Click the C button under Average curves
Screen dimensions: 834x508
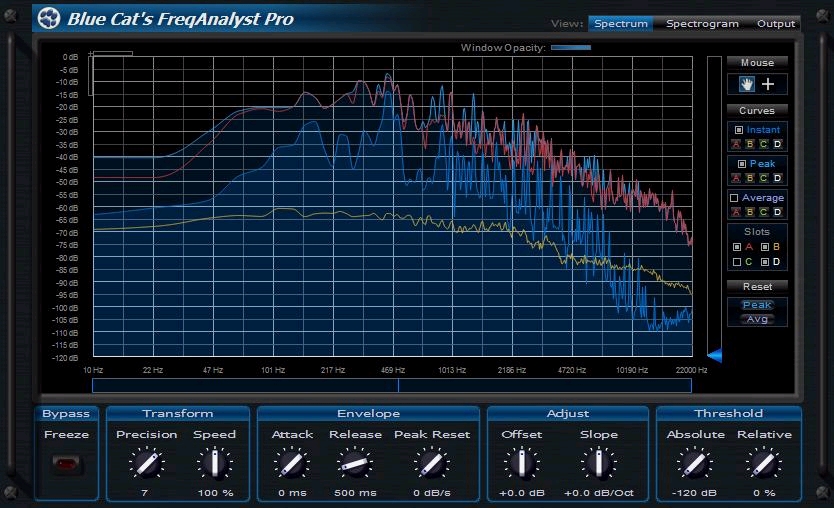[x=764, y=212]
